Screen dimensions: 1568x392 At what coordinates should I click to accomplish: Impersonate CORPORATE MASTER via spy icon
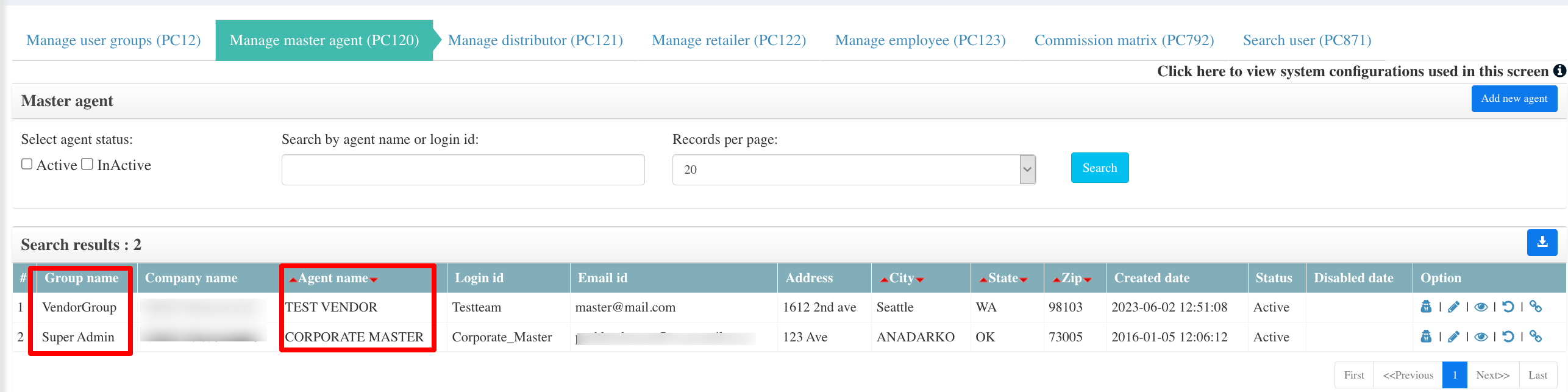pos(1426,337)
